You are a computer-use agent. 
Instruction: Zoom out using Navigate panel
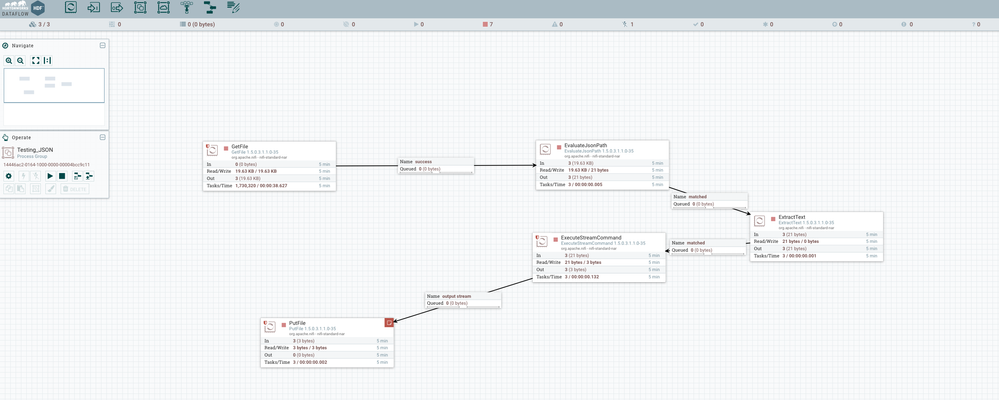click(20, 61)
